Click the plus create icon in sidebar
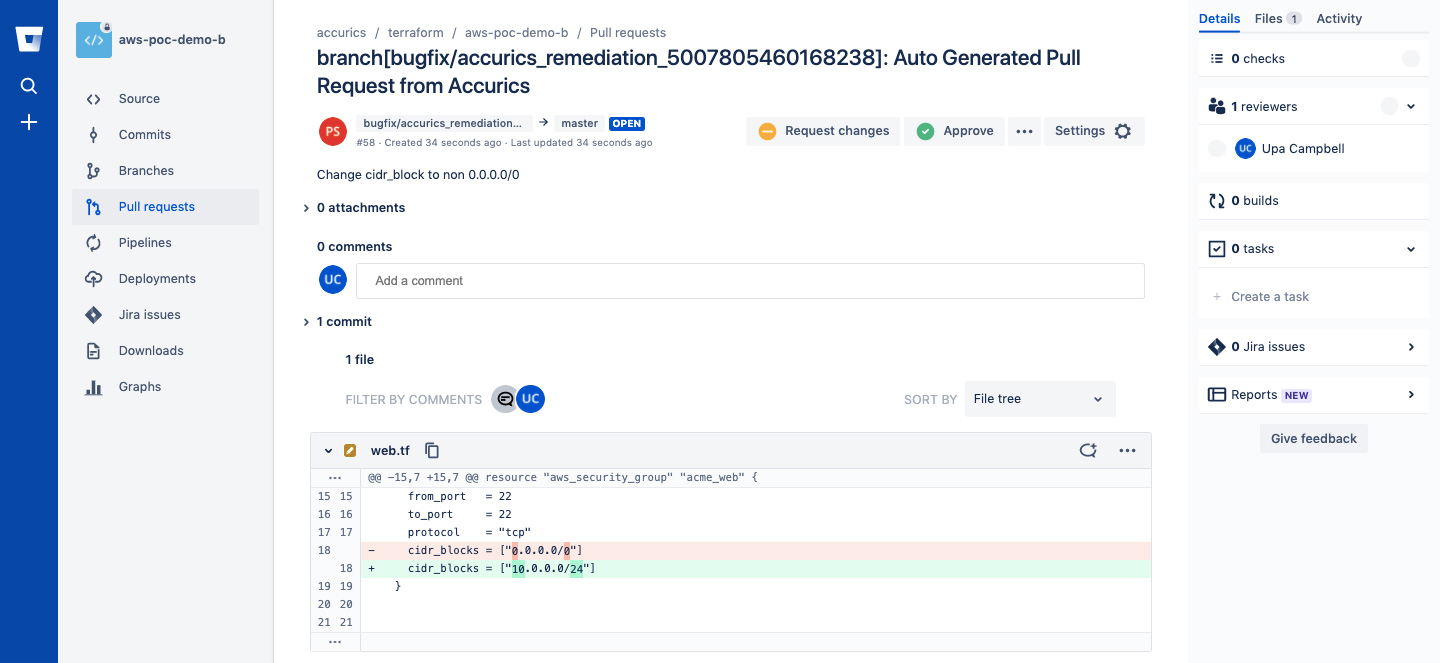Image resolution: width=1440 pixels, height=663 pixels. coord(29,122)
